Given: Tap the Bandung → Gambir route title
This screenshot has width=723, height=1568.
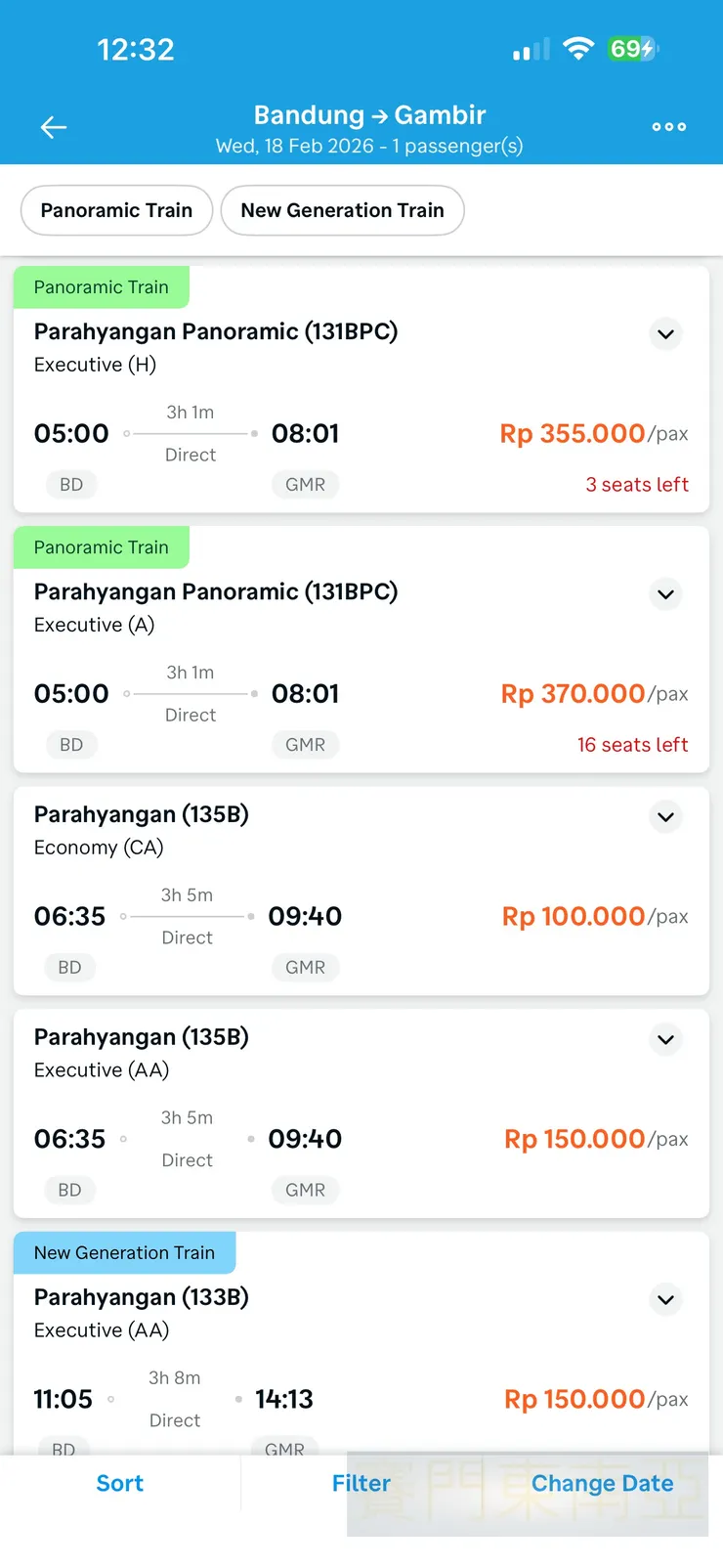Looking at the screenshot, I should tap(369, 115).
